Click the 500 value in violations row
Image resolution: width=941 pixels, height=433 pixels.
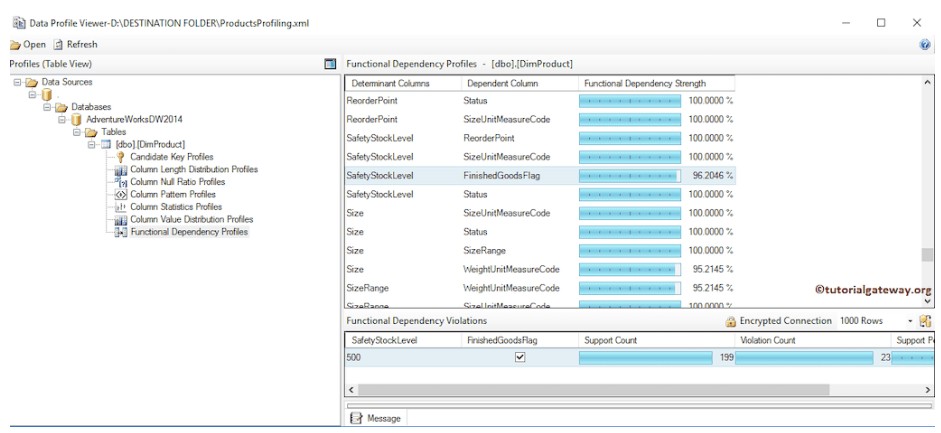pyautogui.click(x=353, y=357)
